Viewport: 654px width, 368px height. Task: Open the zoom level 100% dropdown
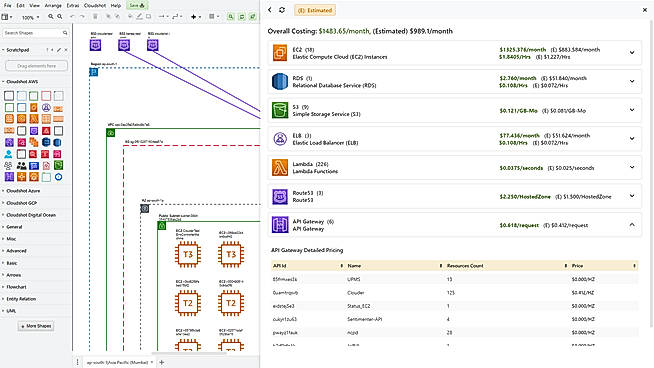click(30, 17)
